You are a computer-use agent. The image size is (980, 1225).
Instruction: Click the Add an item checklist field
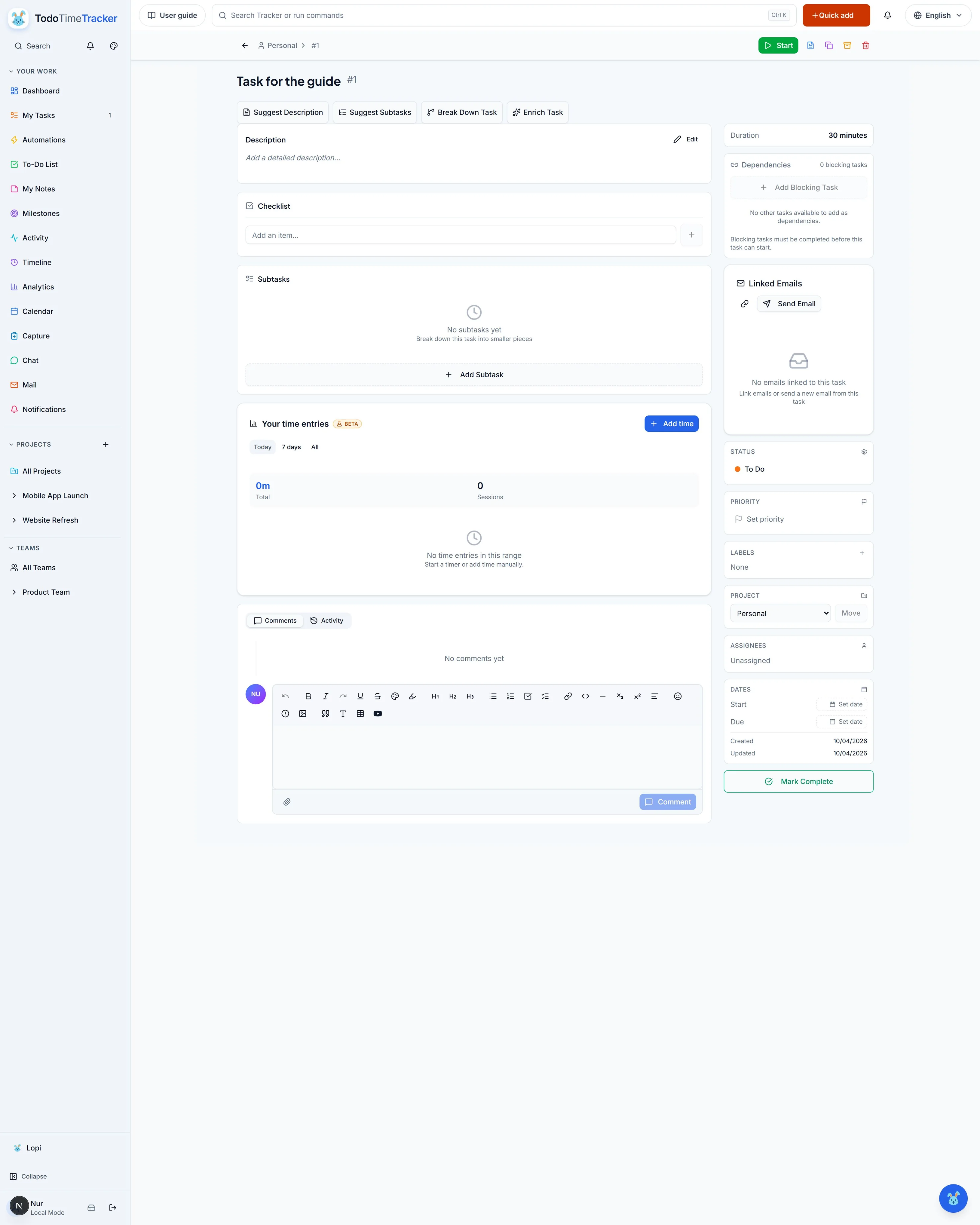click(460, 235)
